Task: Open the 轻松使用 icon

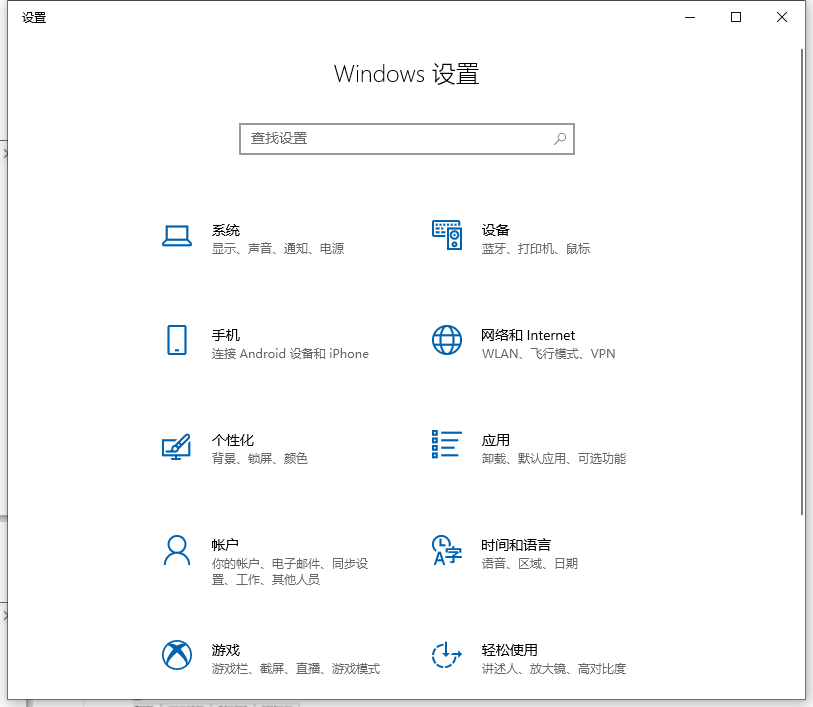Action: click(447, 655)
